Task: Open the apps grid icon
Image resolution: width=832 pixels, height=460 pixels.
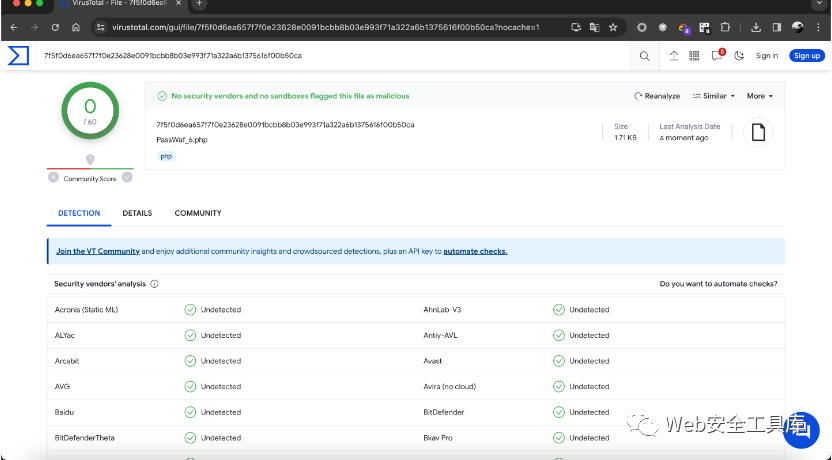Action: tap(694, 56)
